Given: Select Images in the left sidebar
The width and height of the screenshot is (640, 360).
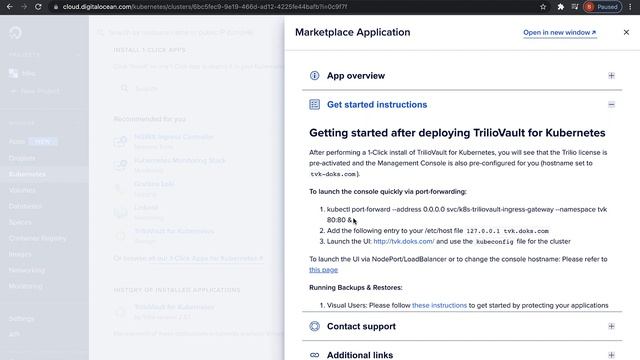Looking at the screenshot, I should click(x=20, y=254).
